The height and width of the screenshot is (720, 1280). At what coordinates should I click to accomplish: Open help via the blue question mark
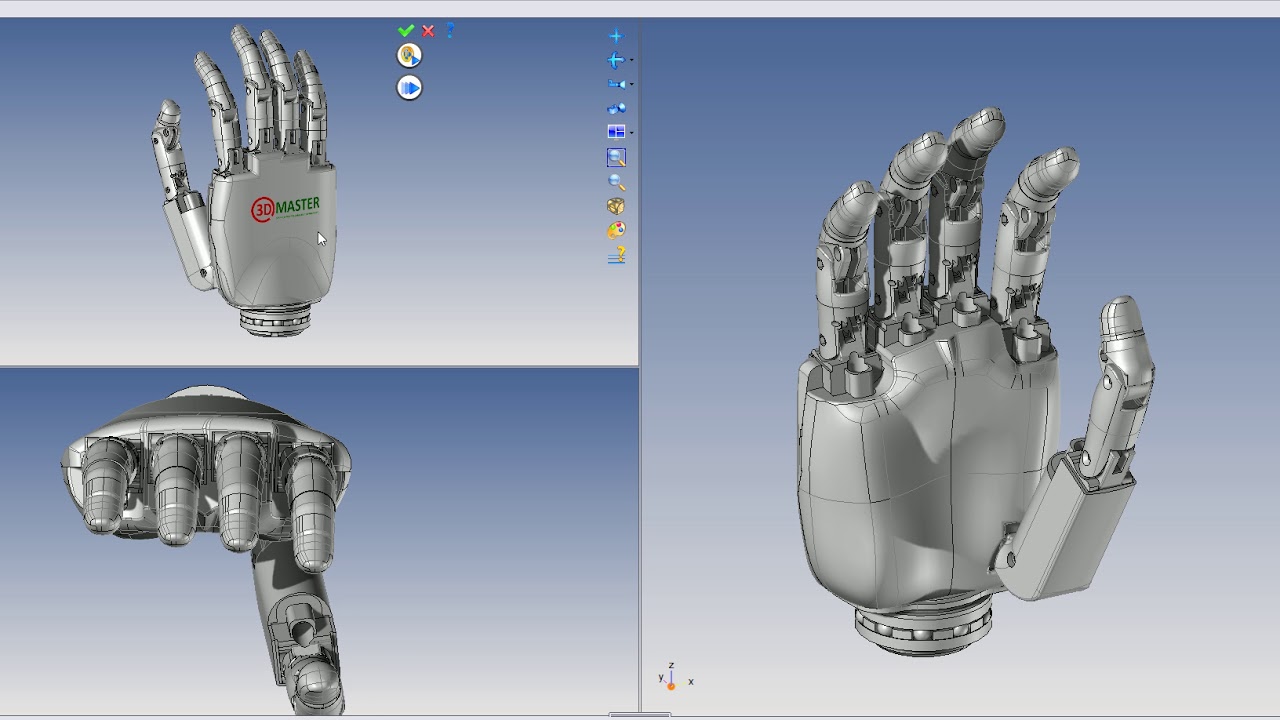tap(450, 30)
